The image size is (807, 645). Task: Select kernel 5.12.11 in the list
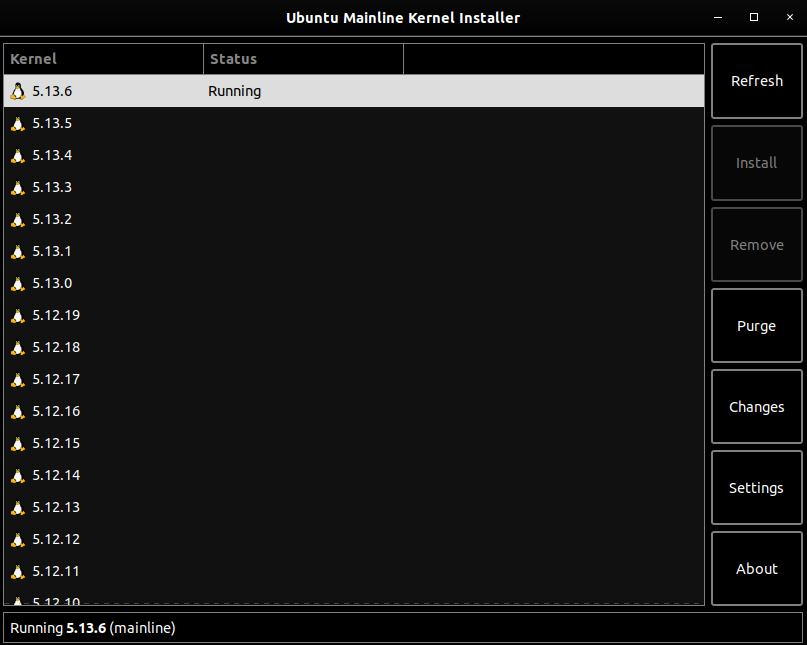[x=354, y=571]
